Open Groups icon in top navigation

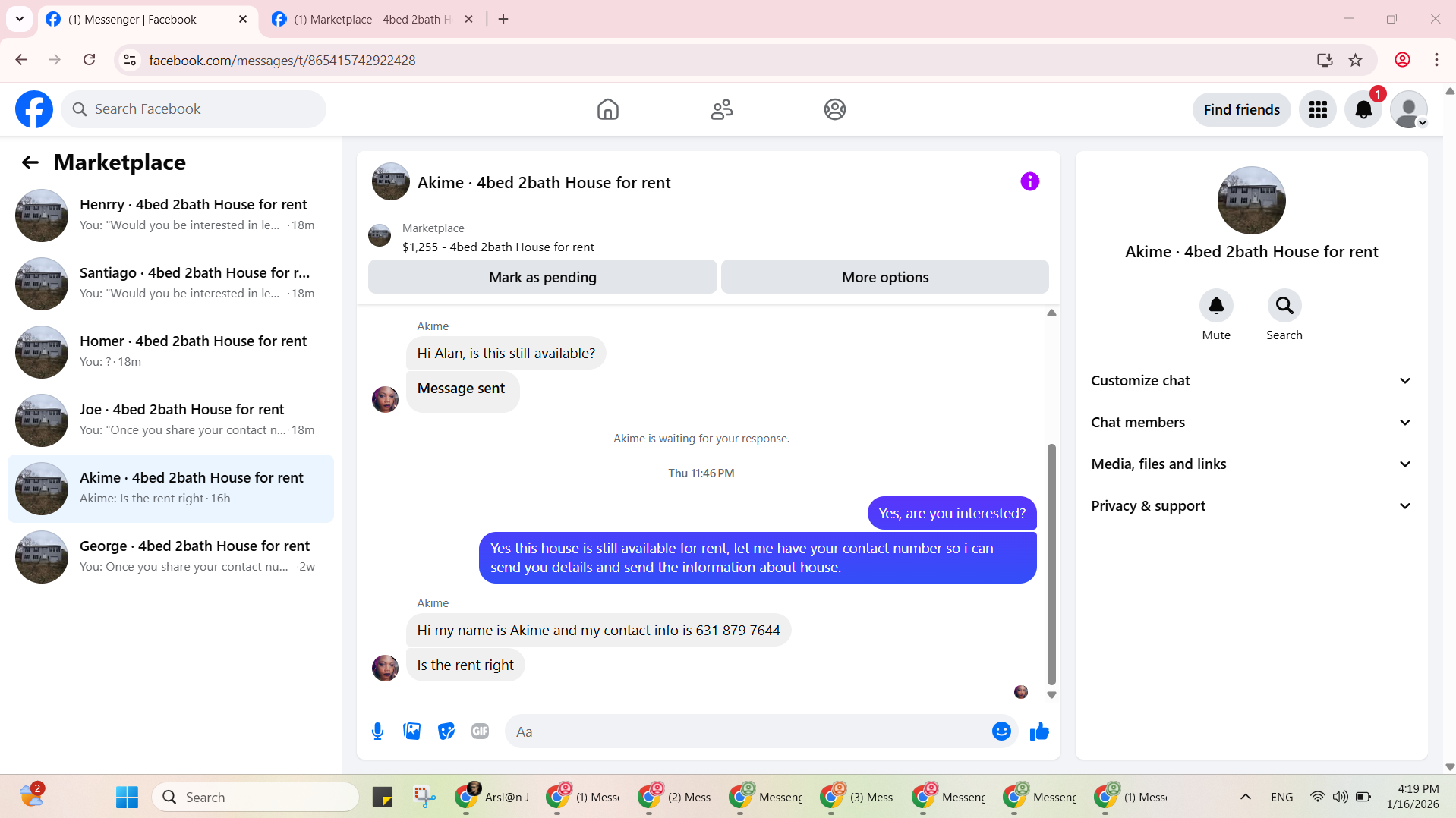835,109
